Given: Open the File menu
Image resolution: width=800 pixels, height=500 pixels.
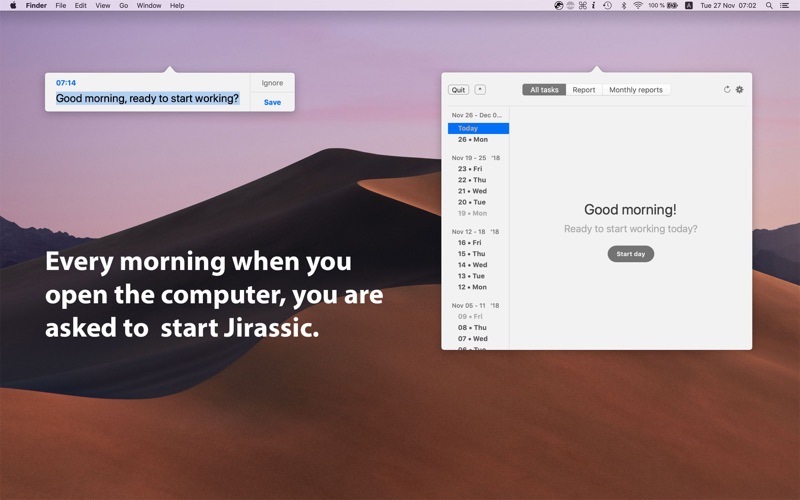Looking at the screenshot, I should (61, 6).
